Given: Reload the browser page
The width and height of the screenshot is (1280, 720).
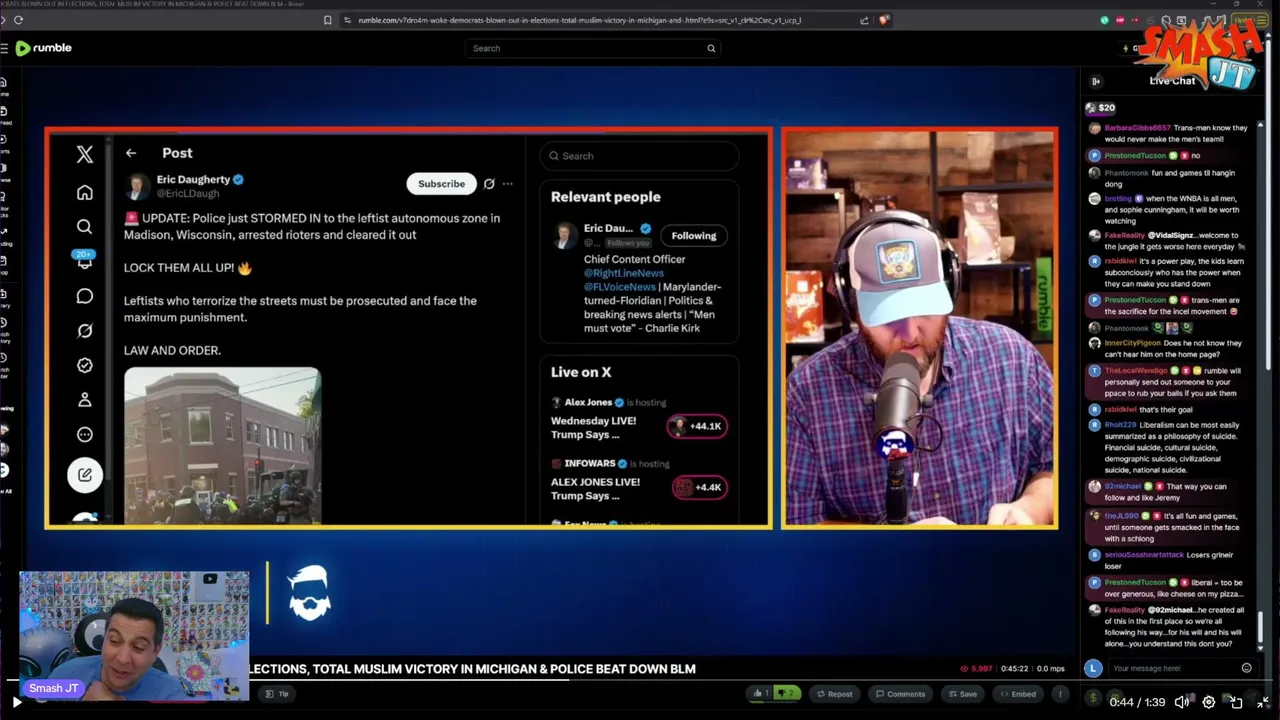Looking at the screenshot, I should pos(18,20).
